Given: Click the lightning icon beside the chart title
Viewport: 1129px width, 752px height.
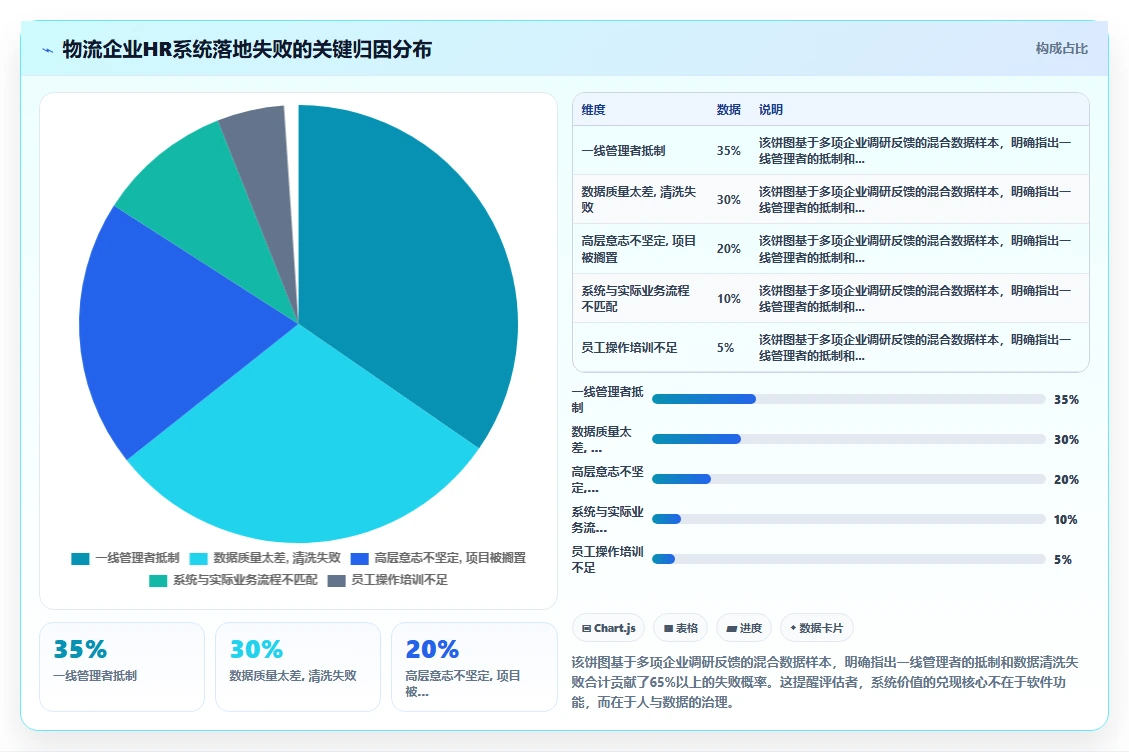Looking at the screenshot, I should [48, 50].
